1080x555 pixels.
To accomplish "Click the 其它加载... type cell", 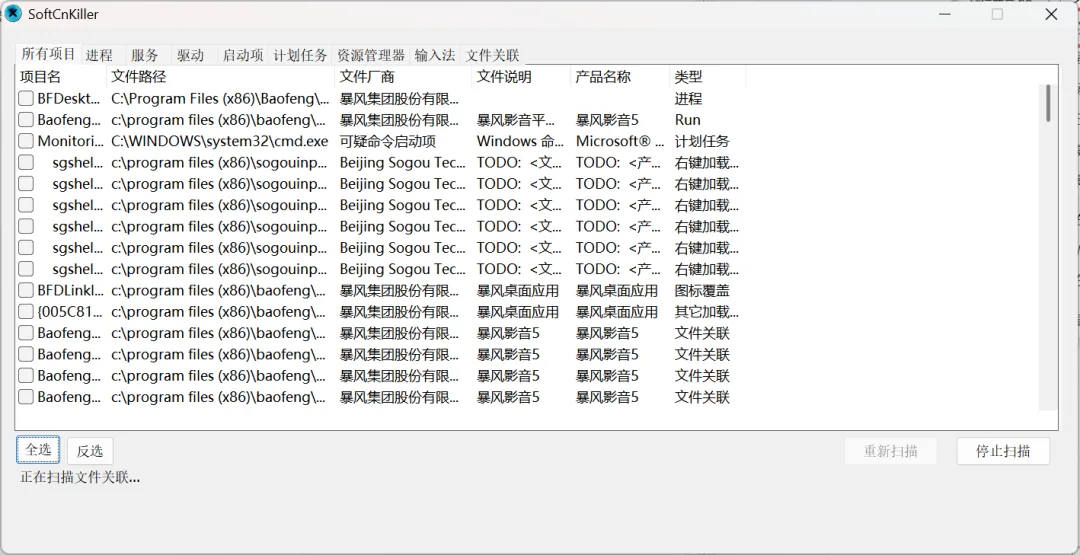I will pyautogui.click(x=707, y=312).
